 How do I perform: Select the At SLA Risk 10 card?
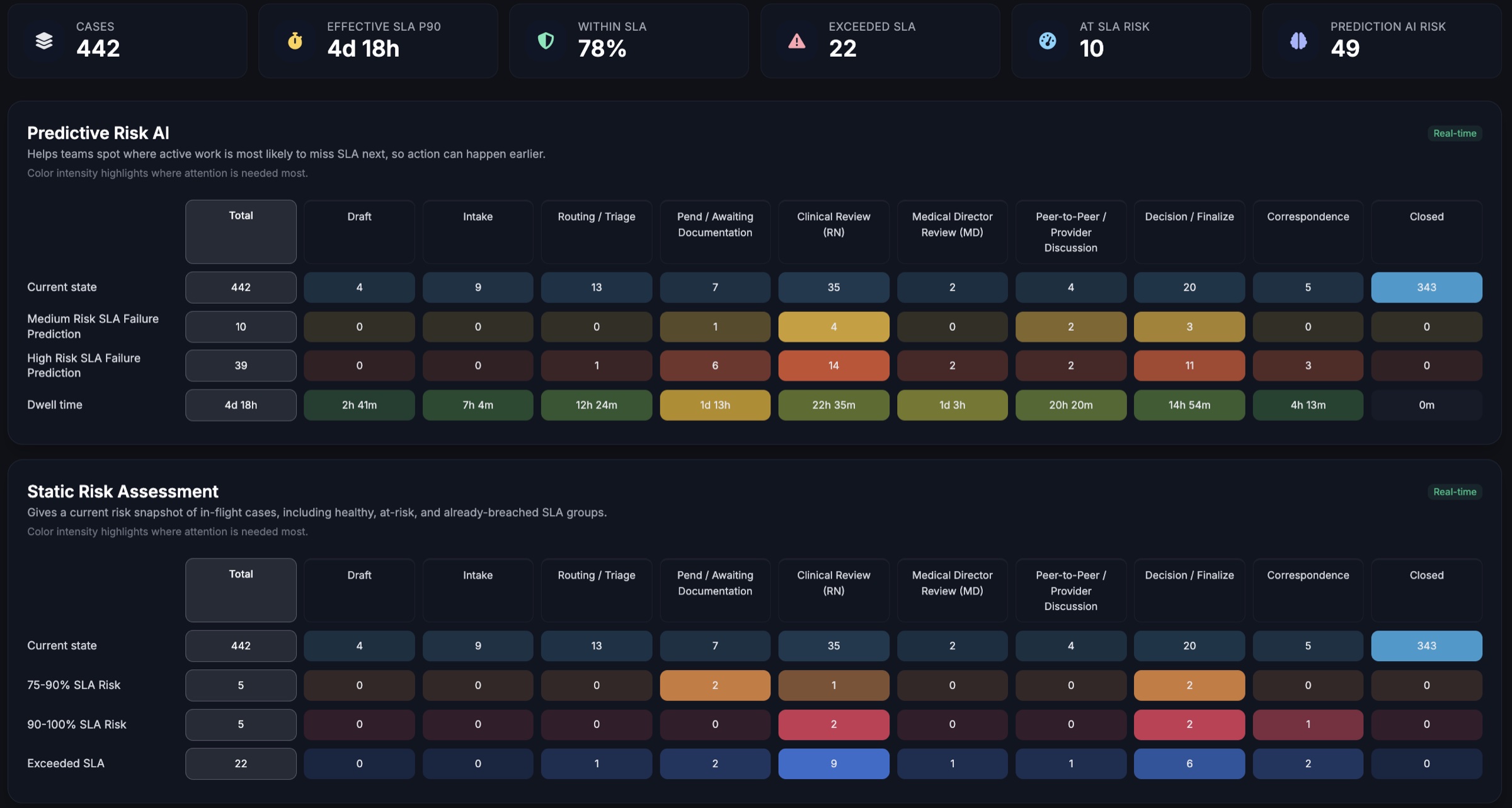(x=1131, y=41)
